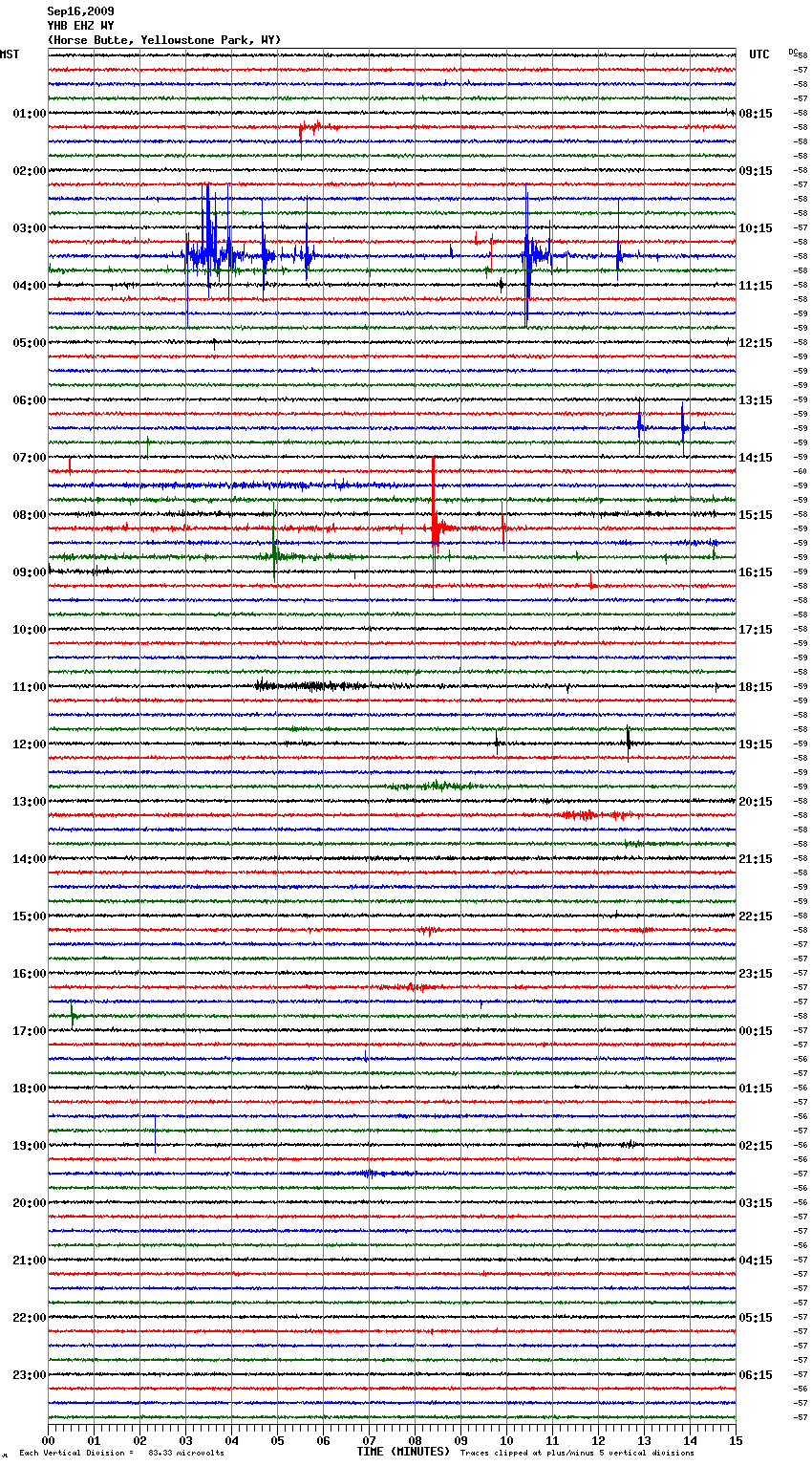The width and height of the screenshot is (812, 1466).
Task: Click minute tick 15 on the bottom axis
Action: click(x=736, y=1440)
